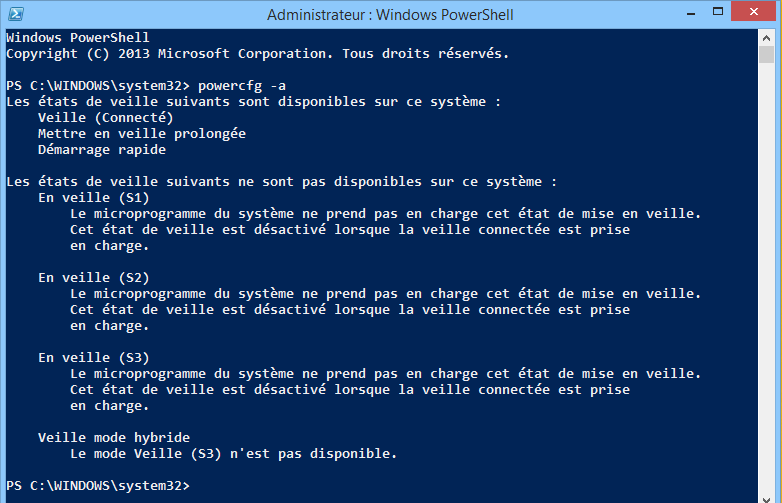The height and width of the screenshot is (503, 782).
Task: Click the 'Le mode Veille (S3) n'est pas disponible' line
Action: [233, 453]
